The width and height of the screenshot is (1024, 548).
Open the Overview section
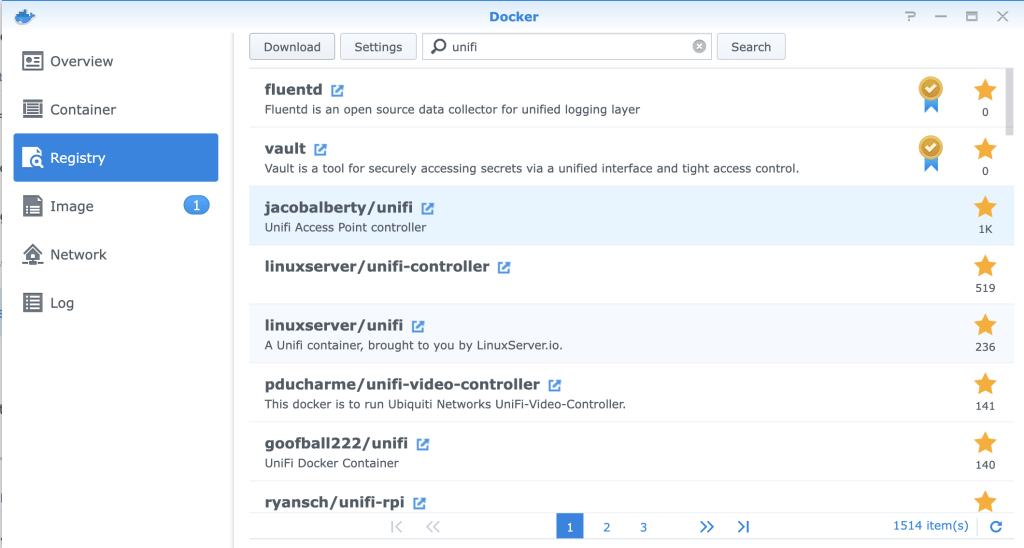click(x=83, y=61)
